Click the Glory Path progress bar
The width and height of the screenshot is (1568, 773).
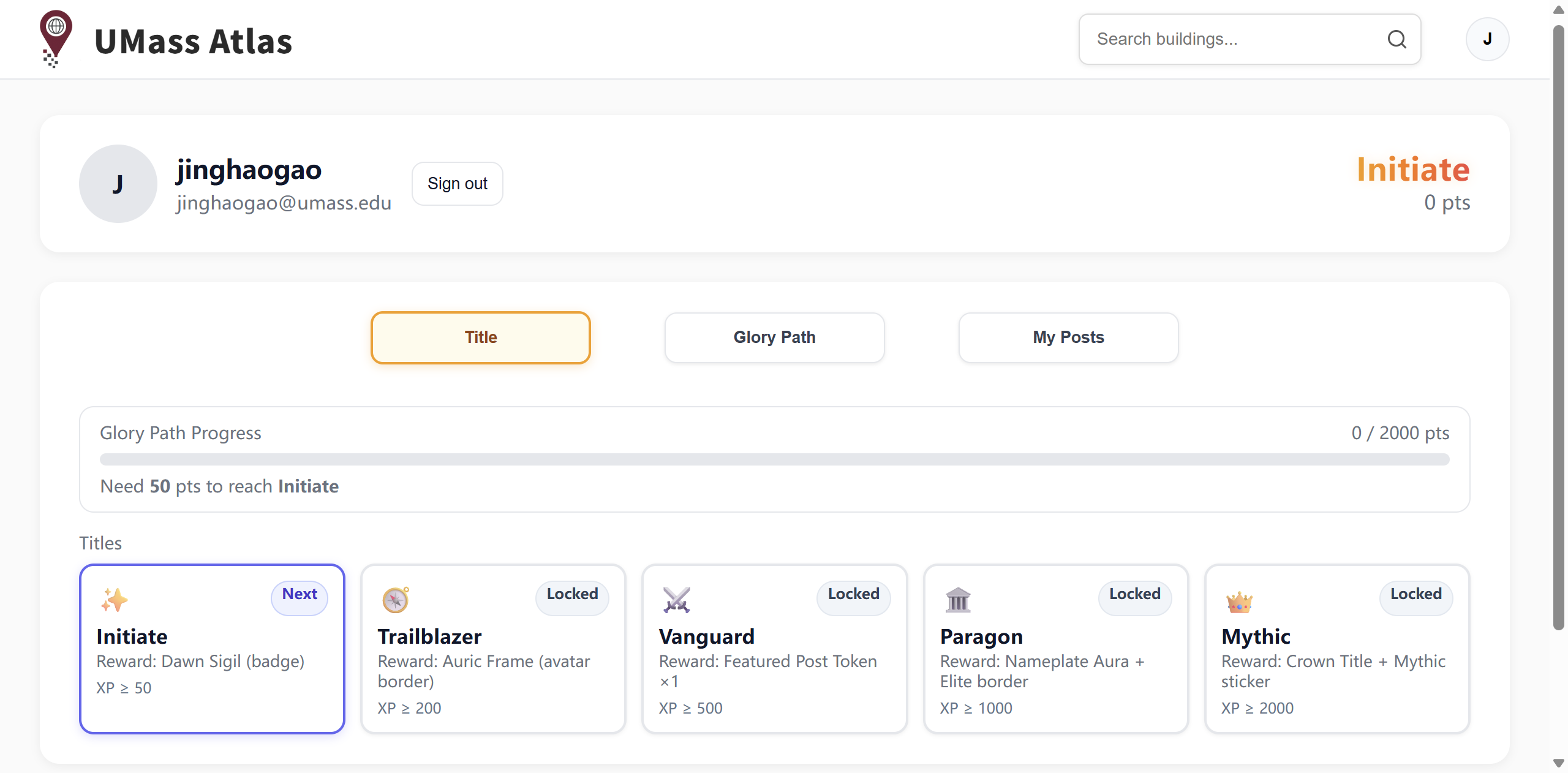tap(774, 459)
